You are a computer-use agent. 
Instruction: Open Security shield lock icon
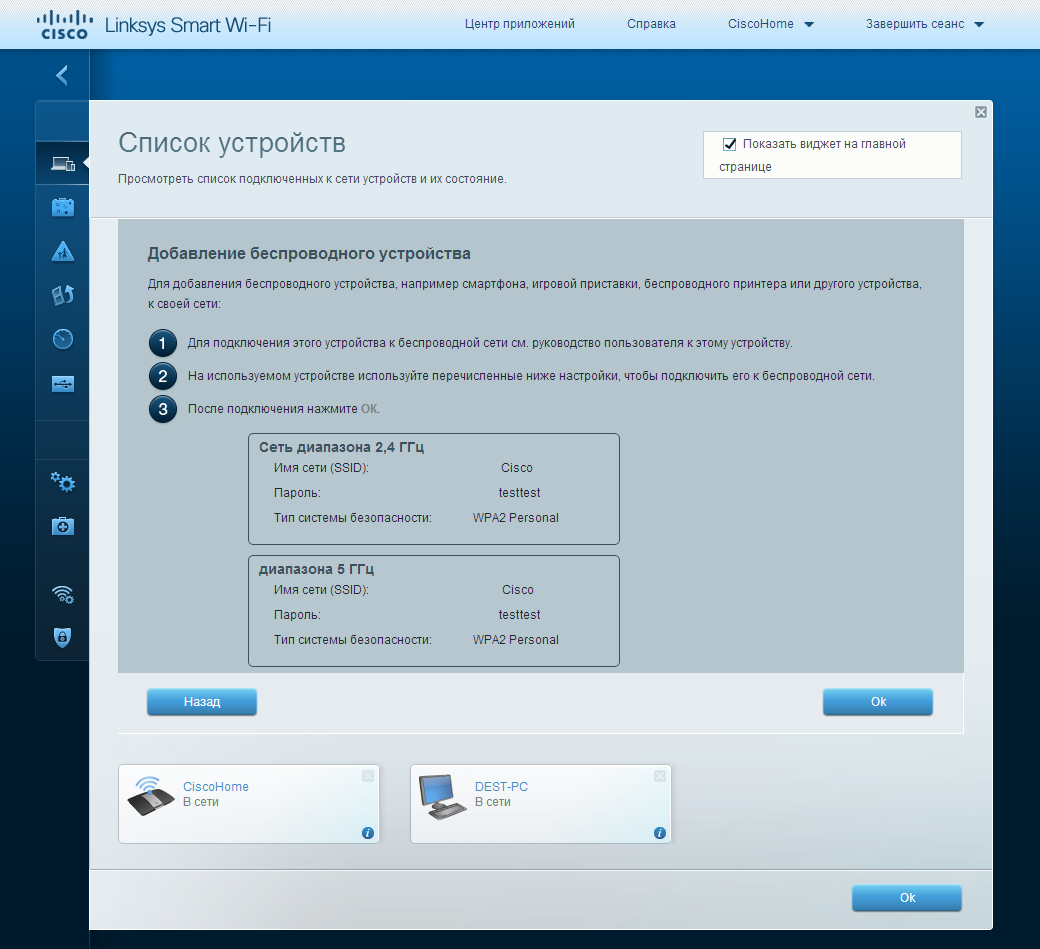click(x=62, y=637)
